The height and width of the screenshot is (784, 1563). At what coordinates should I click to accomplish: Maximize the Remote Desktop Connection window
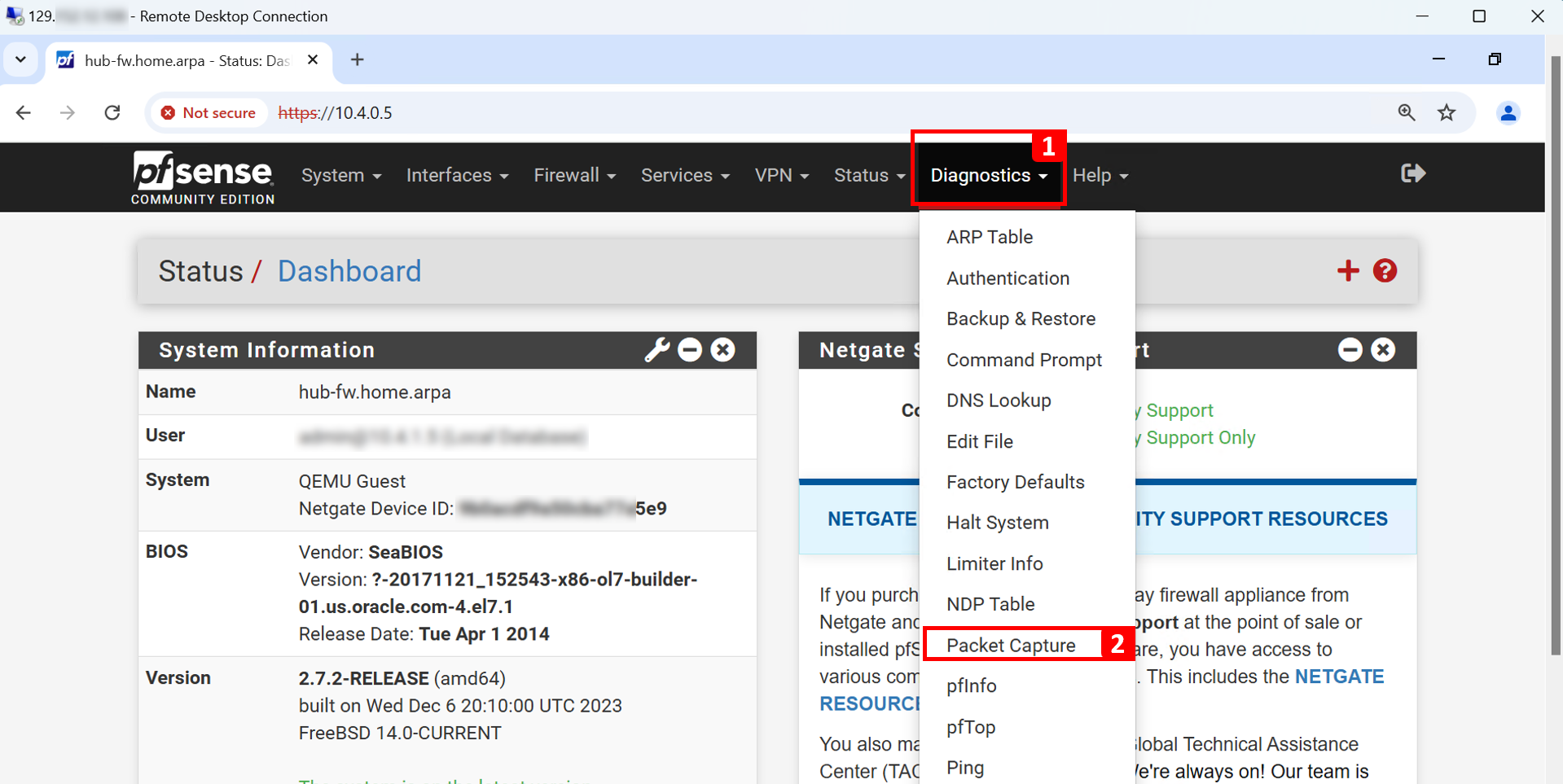1479,16
